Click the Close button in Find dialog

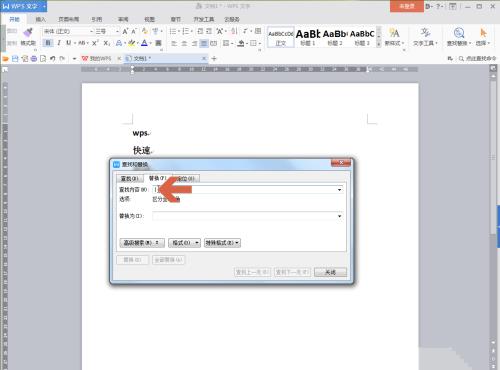330,272
